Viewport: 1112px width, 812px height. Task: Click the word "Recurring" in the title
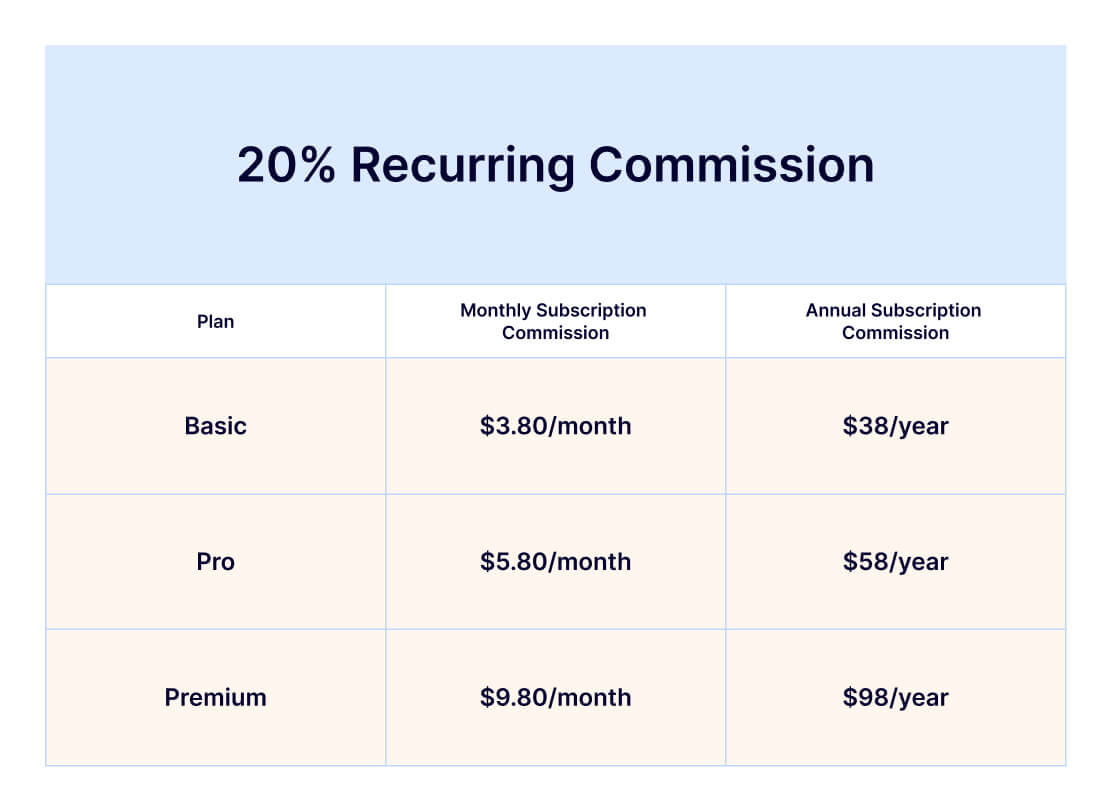(x=461, y=165)
